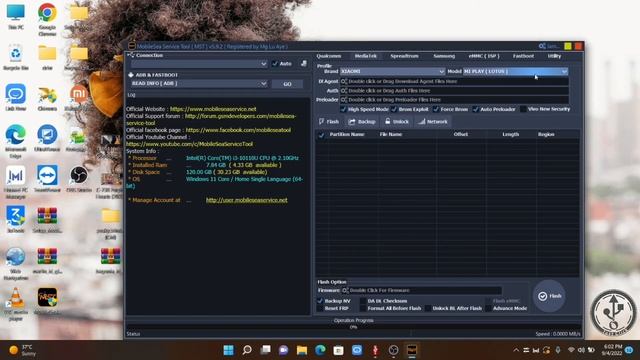
Task: Open taskbar Search magnifier
Action: point(247,350)
